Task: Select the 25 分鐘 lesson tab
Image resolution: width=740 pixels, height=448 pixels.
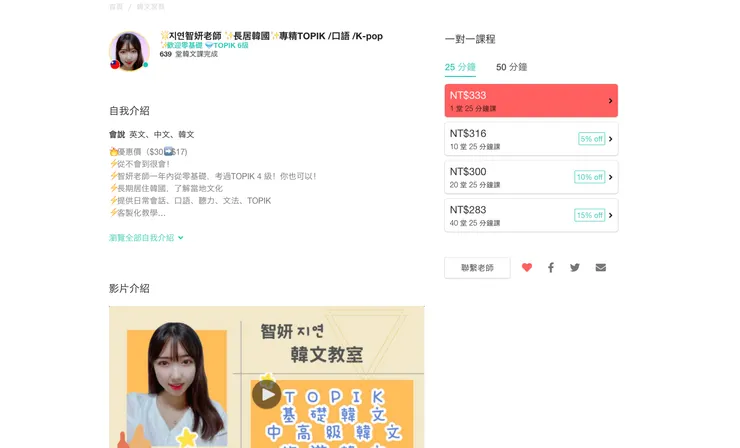Action: [460, 67]
